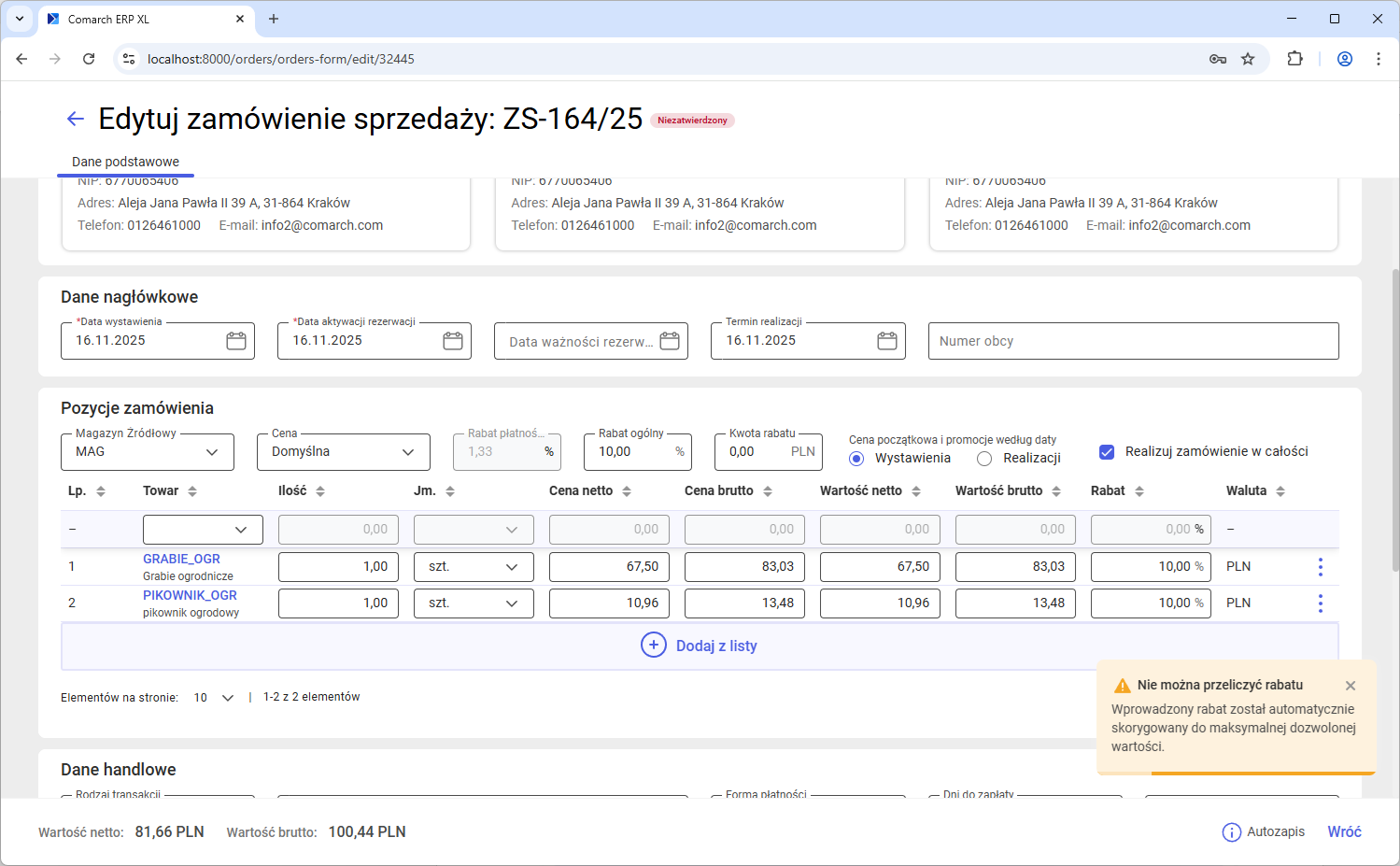Viewport: 1400px width, 866px height.
Task: Open the three-dot menu for the GRABIE_OGR row
Action: 1320,566
